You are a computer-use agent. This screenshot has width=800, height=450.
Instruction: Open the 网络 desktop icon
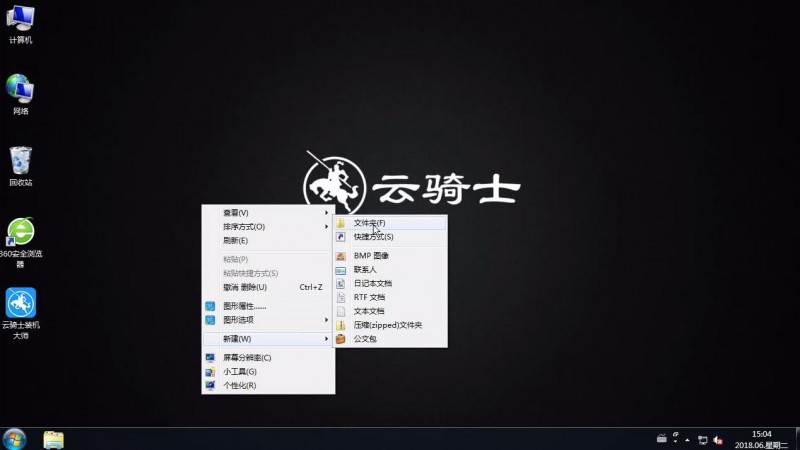20,94
